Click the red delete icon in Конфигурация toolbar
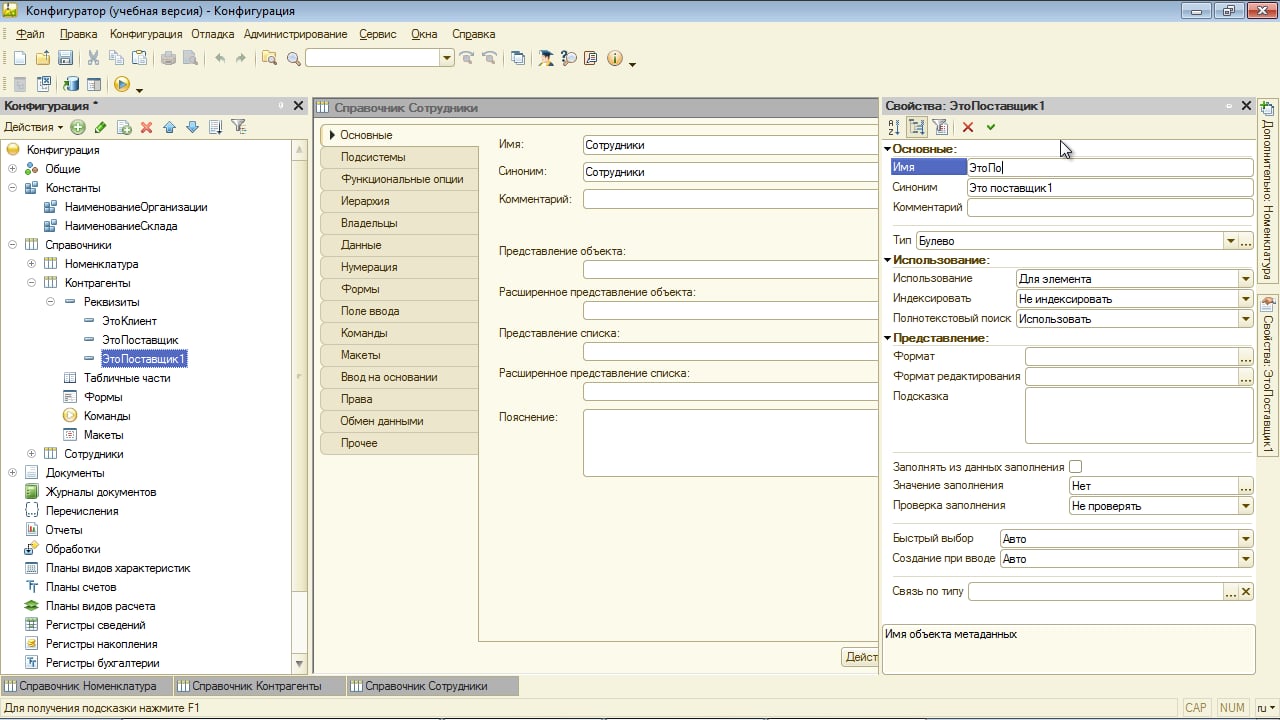 click(x=146, y=127)
